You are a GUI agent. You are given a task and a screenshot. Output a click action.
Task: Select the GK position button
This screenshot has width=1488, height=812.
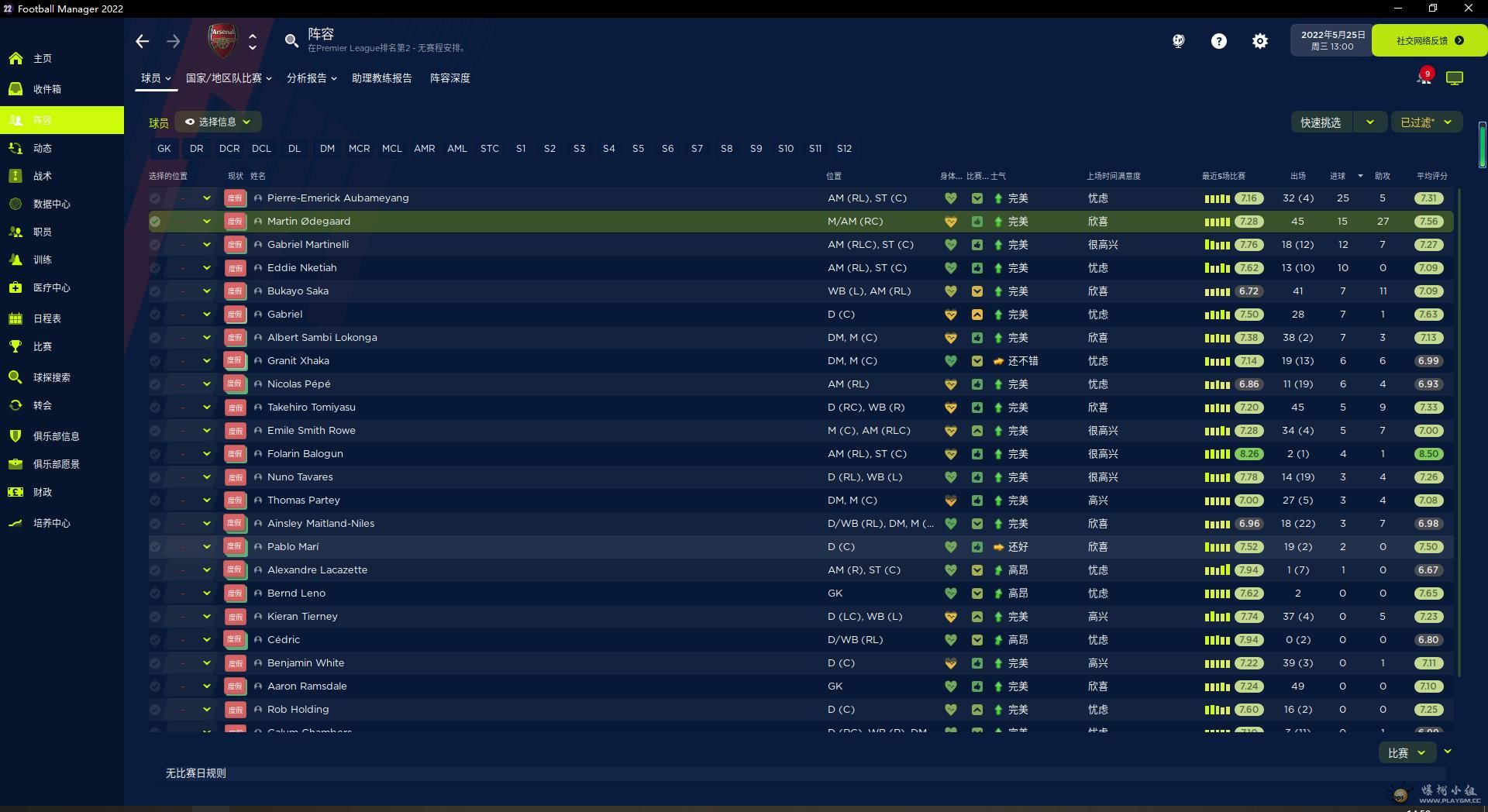coord(164,148)
